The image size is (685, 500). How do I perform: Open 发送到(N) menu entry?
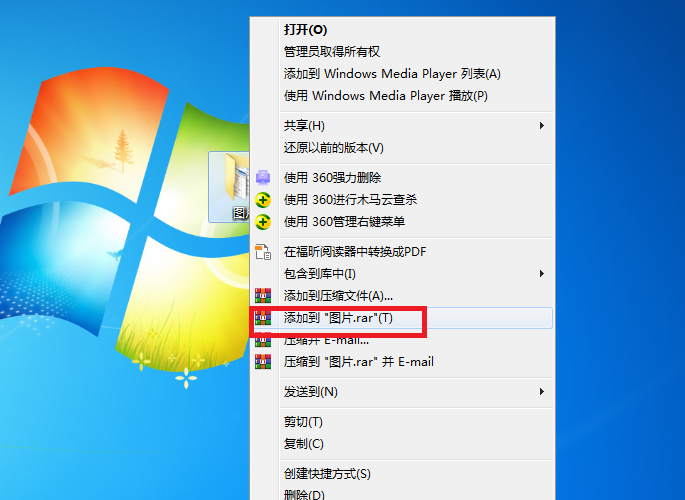(x=402, y=392)
